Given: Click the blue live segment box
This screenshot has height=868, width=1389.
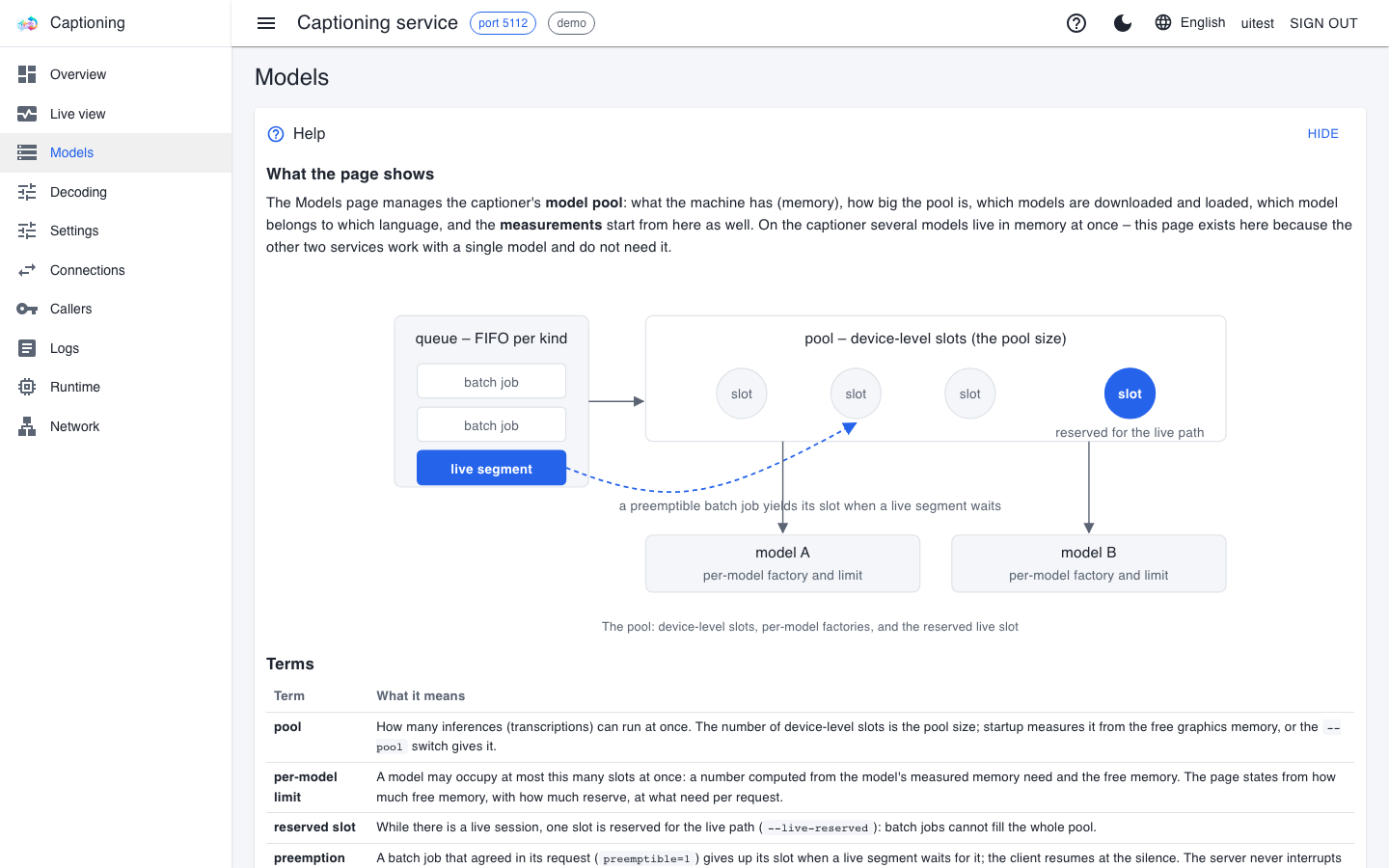Looking at the screenshot, I should pos(491,468).
